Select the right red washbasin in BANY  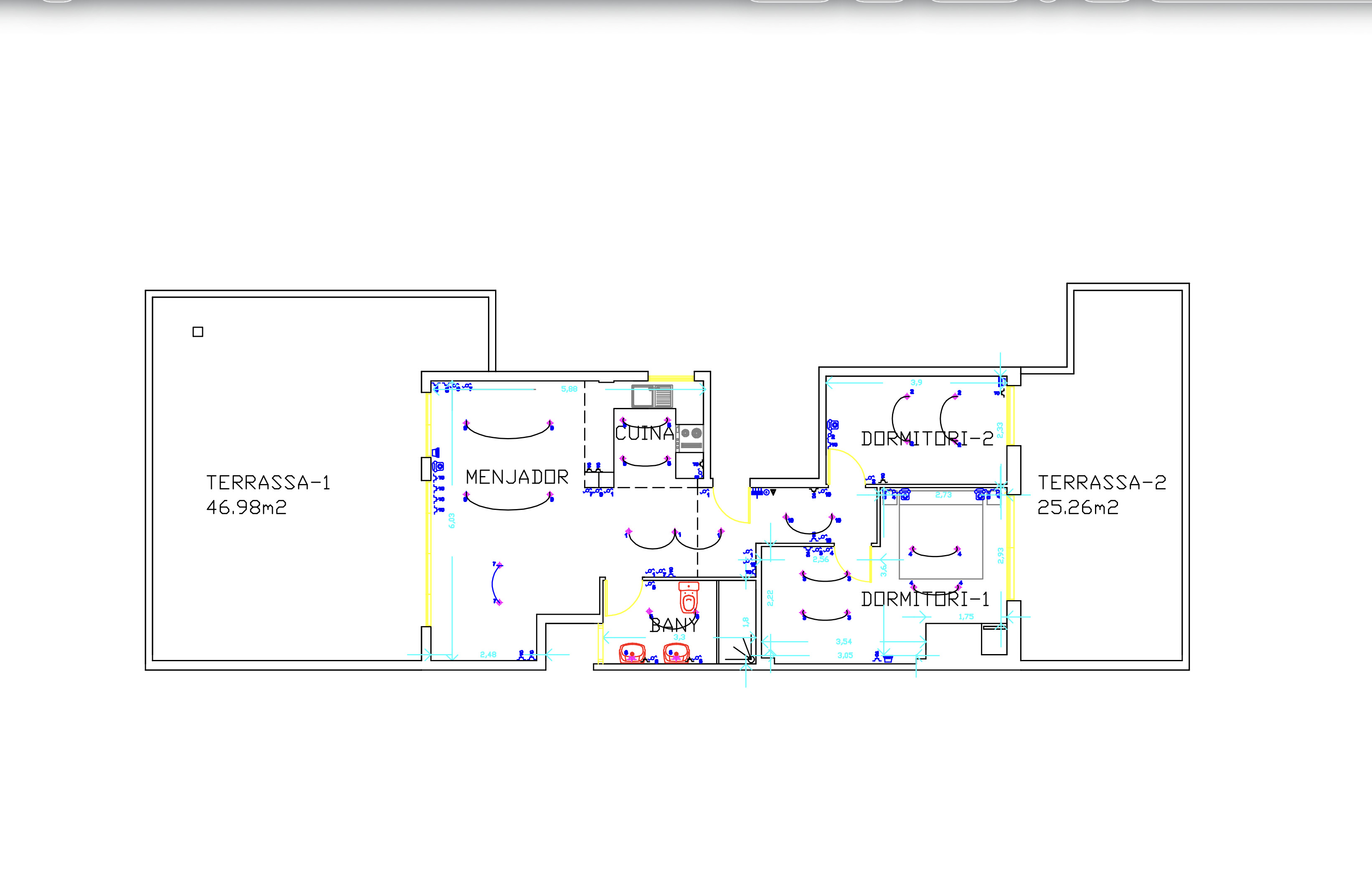(x=676, y=653)
